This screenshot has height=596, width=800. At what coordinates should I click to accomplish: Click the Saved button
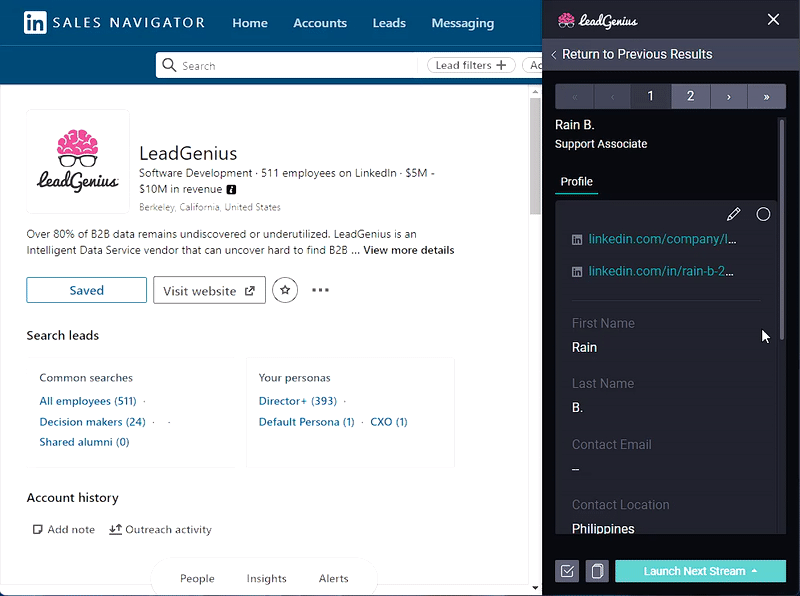point(87,290)
